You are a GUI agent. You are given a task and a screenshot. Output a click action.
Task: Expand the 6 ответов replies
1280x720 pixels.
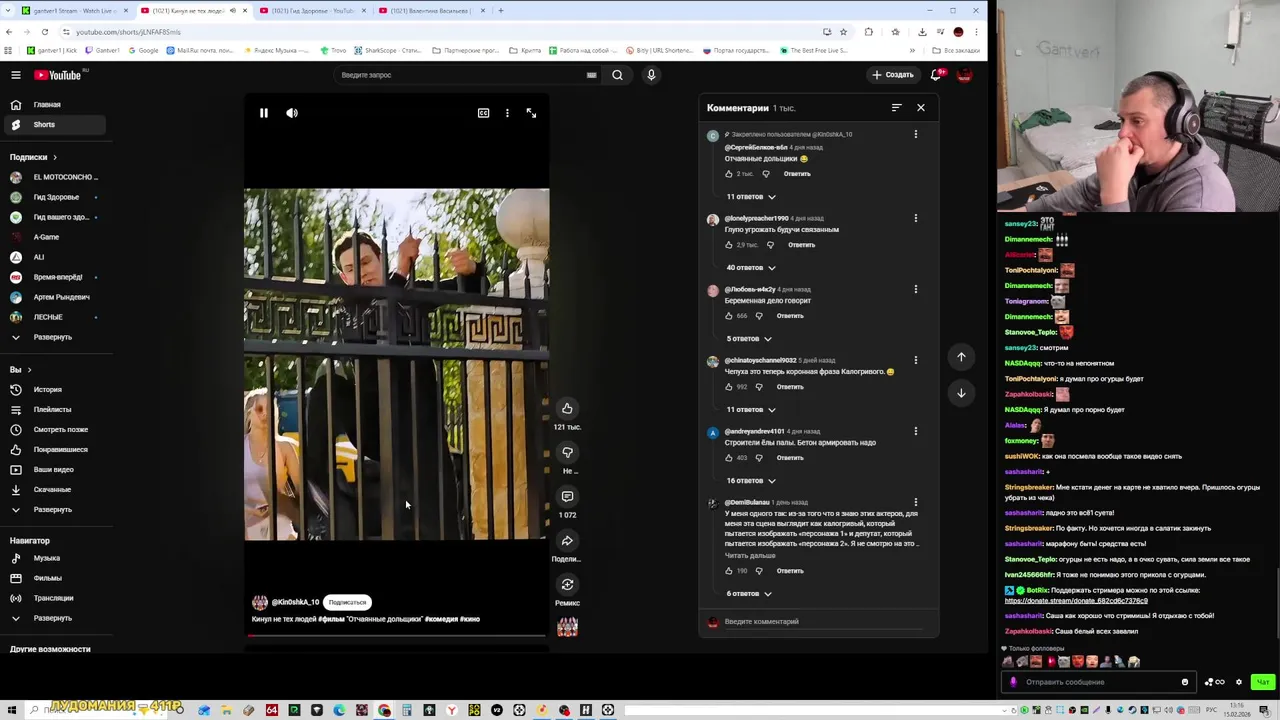pyautogui.click(x=749, y=594)
